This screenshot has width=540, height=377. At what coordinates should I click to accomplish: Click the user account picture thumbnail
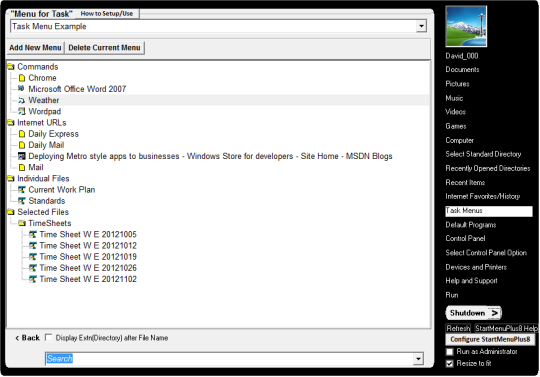point(466,26)
